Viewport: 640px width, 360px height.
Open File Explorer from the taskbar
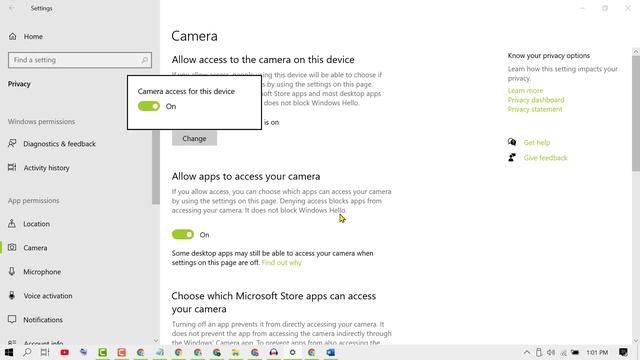pyautogui.click(x=236, y=352)
